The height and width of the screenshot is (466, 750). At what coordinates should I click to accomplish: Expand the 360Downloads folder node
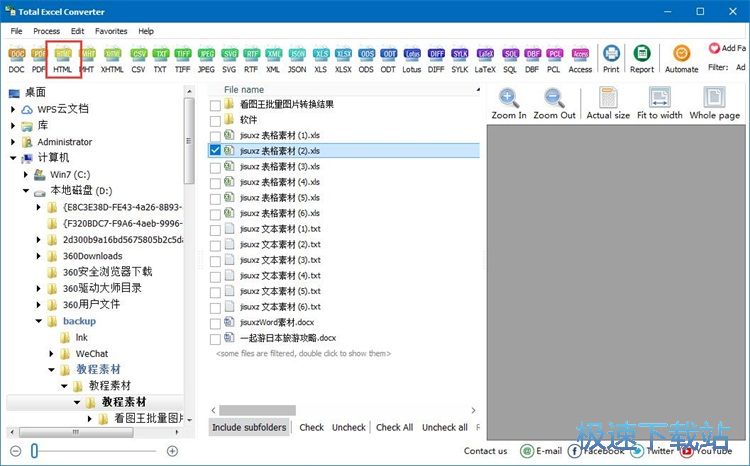[38, 256]
